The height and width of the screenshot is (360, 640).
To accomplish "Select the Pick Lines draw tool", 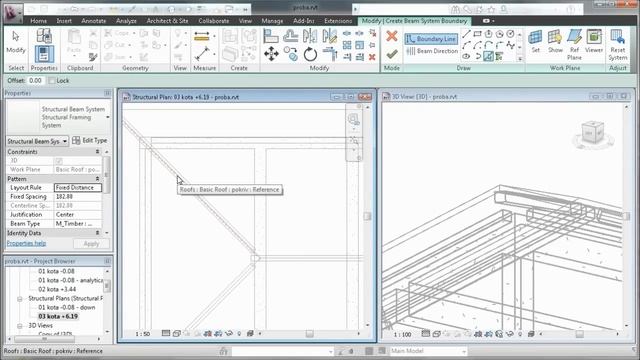I will (488, 56).
